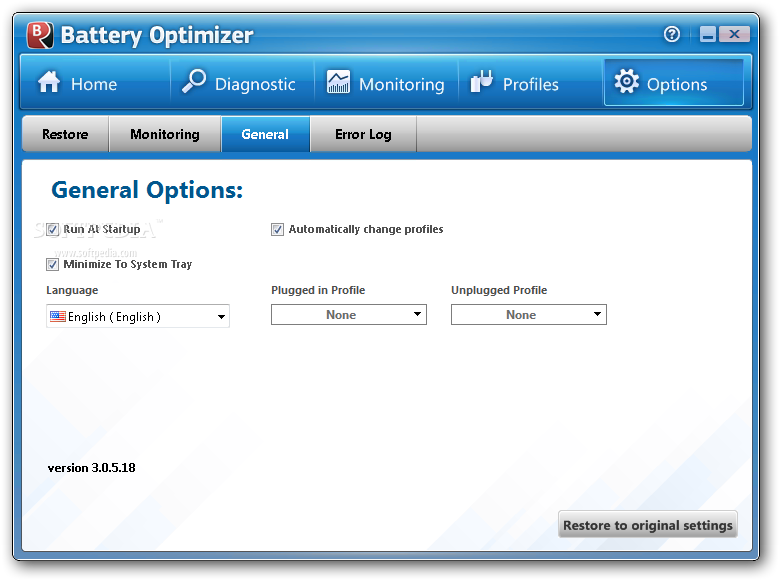Viewport: 780px width, 581px height.
Task: Click the Diagnostic magnifier icon
Action: point(194,81)
